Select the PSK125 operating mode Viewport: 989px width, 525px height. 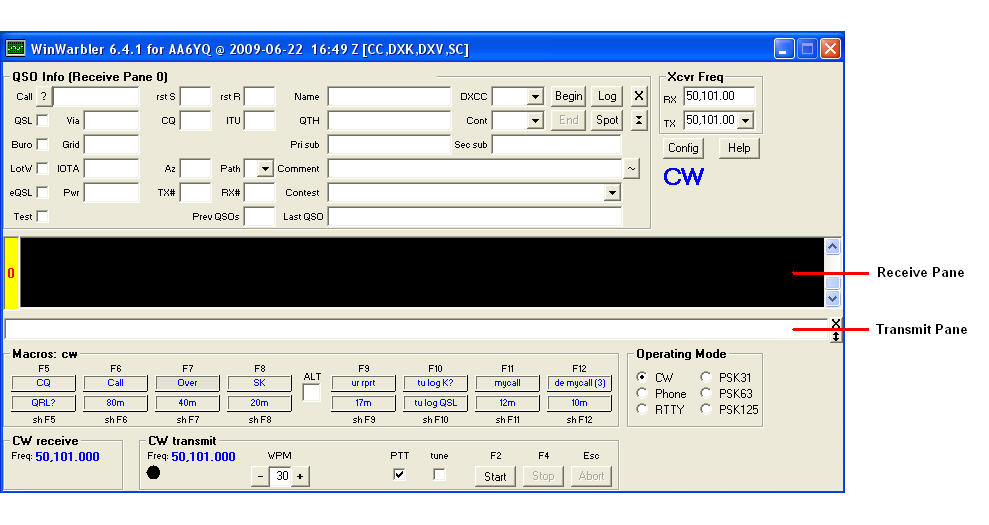[706, 409]
